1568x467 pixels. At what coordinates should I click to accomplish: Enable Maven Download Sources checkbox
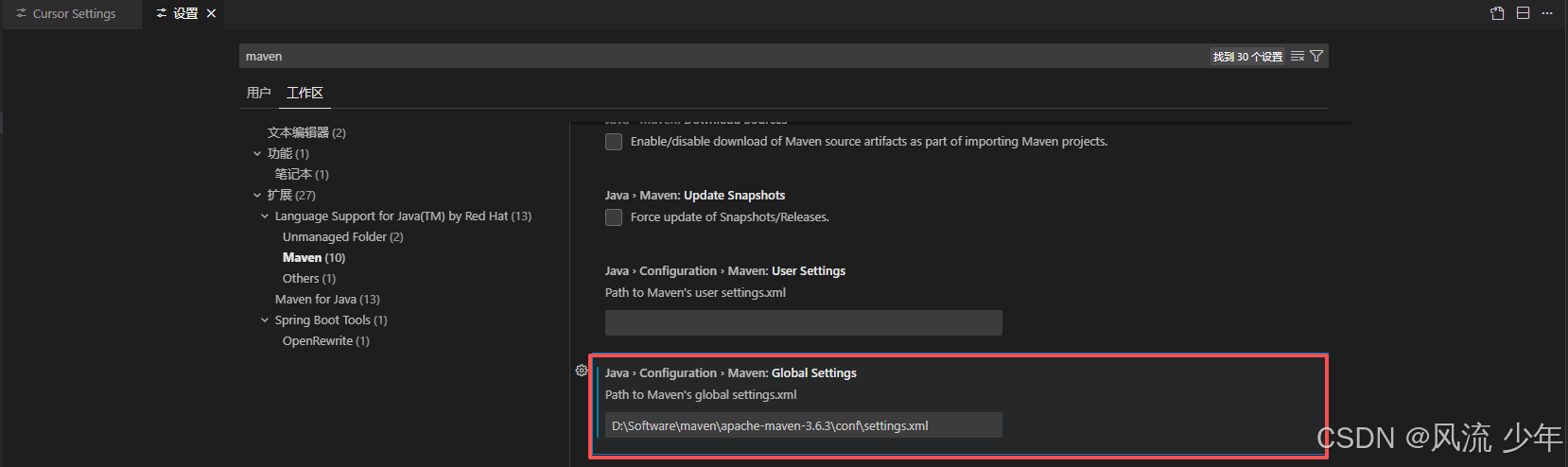tap(614, 142)
